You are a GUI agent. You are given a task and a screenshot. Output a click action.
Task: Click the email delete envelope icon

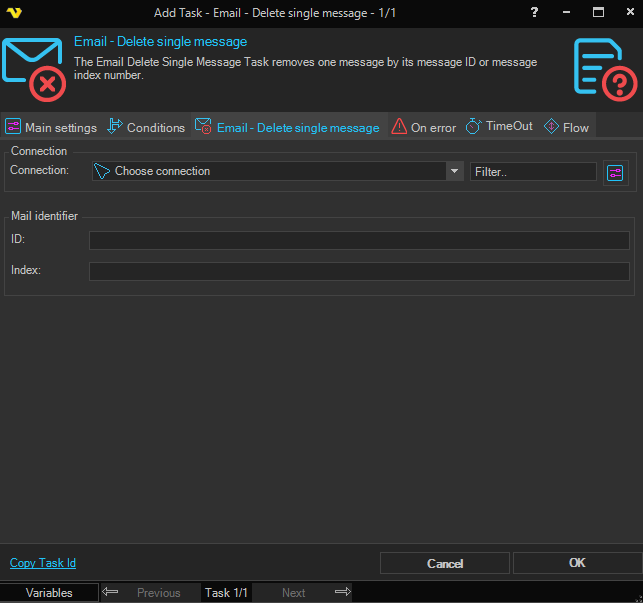(34, 69)
